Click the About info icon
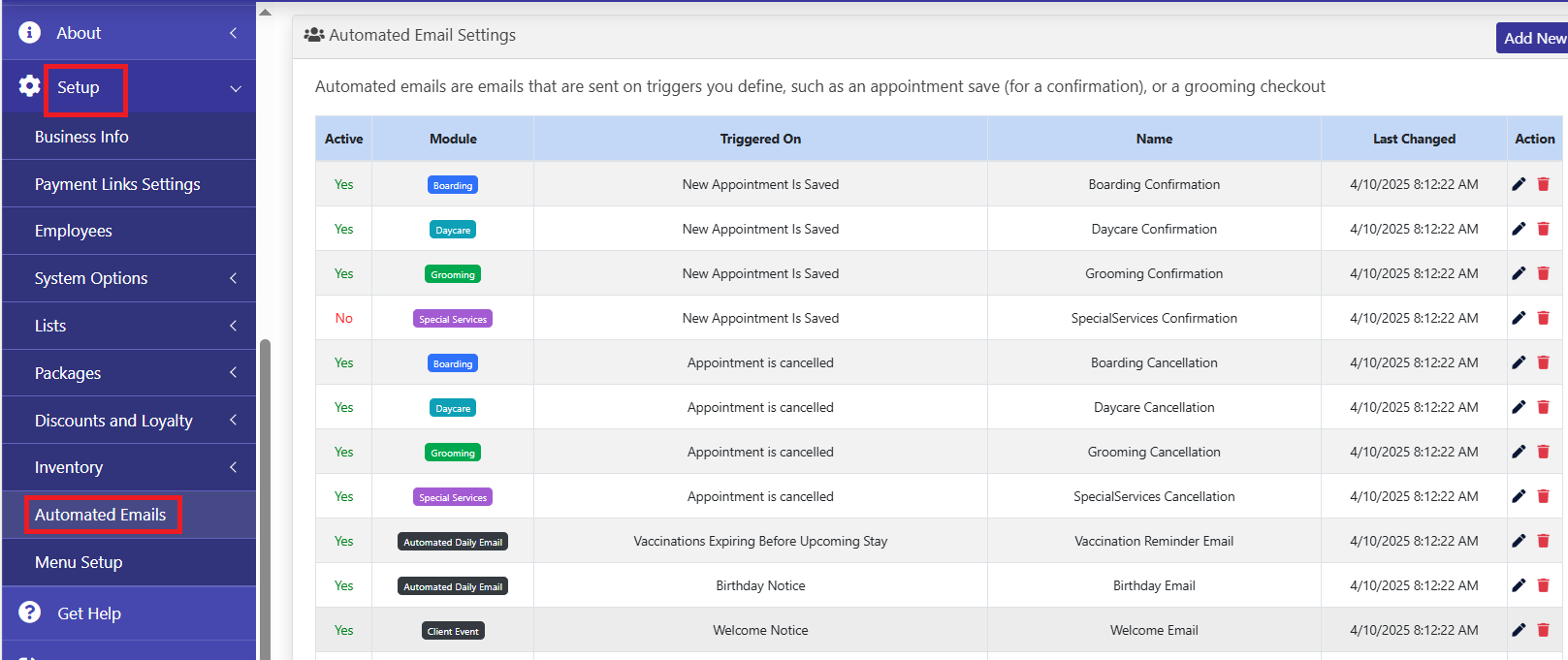This screenshot has width=1568, height=660. point(30,32)
